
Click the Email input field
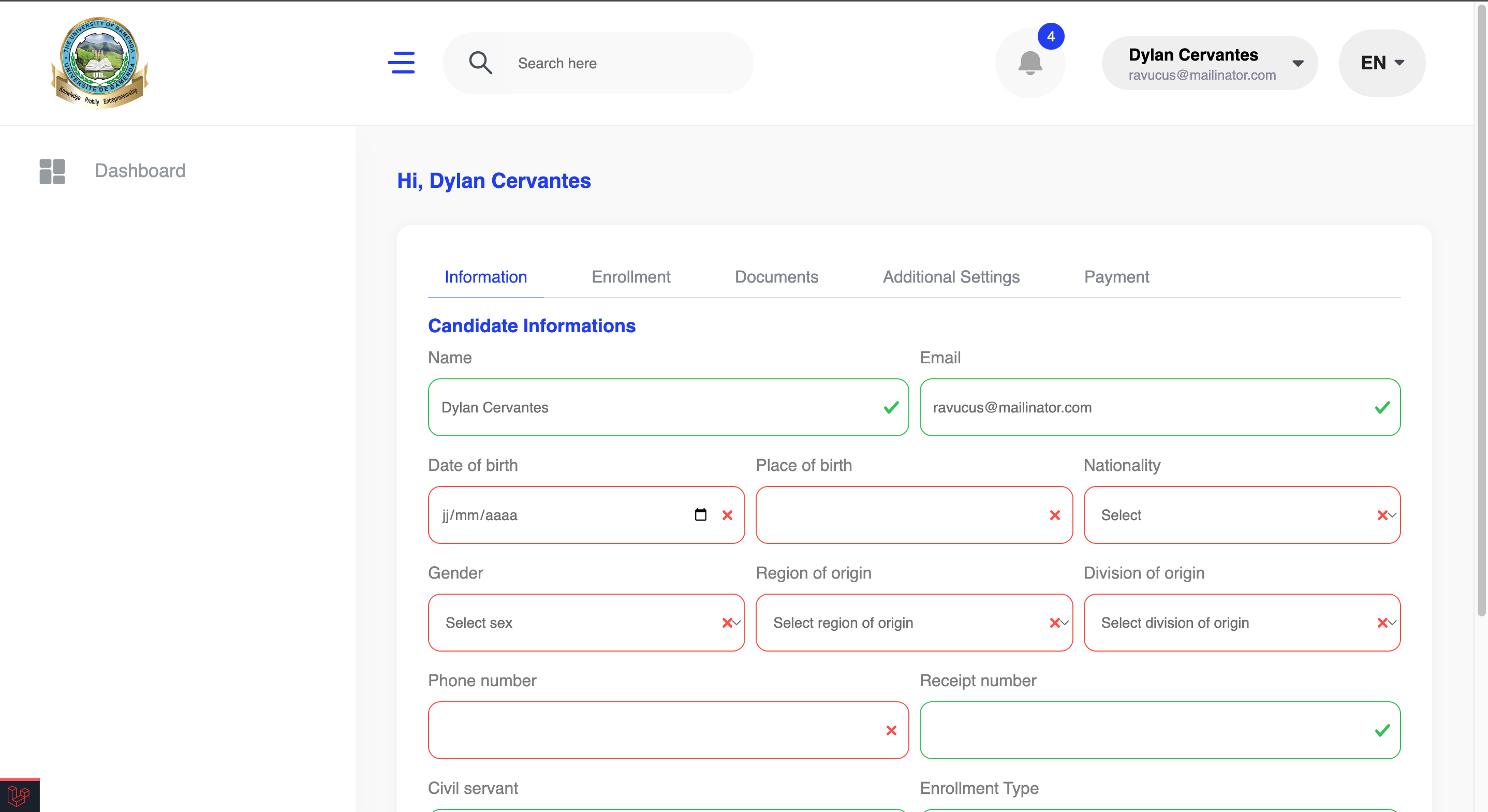1159,407
